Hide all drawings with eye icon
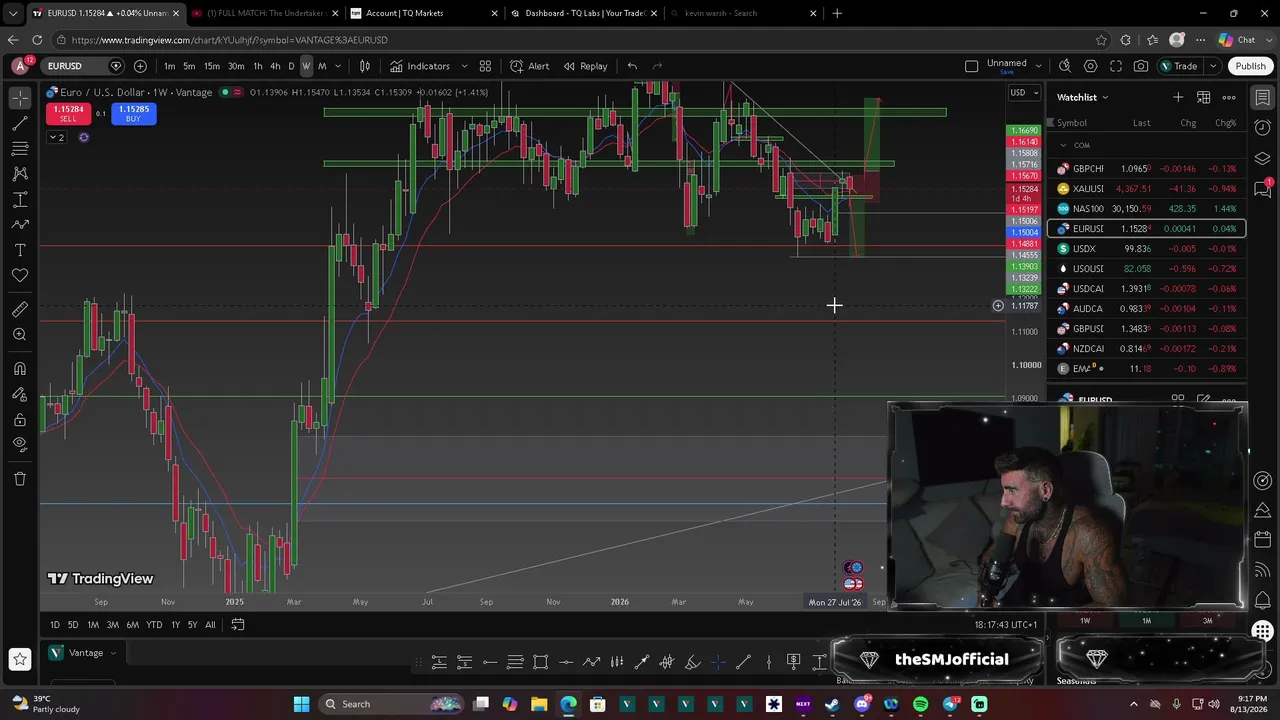 [20, 445]
